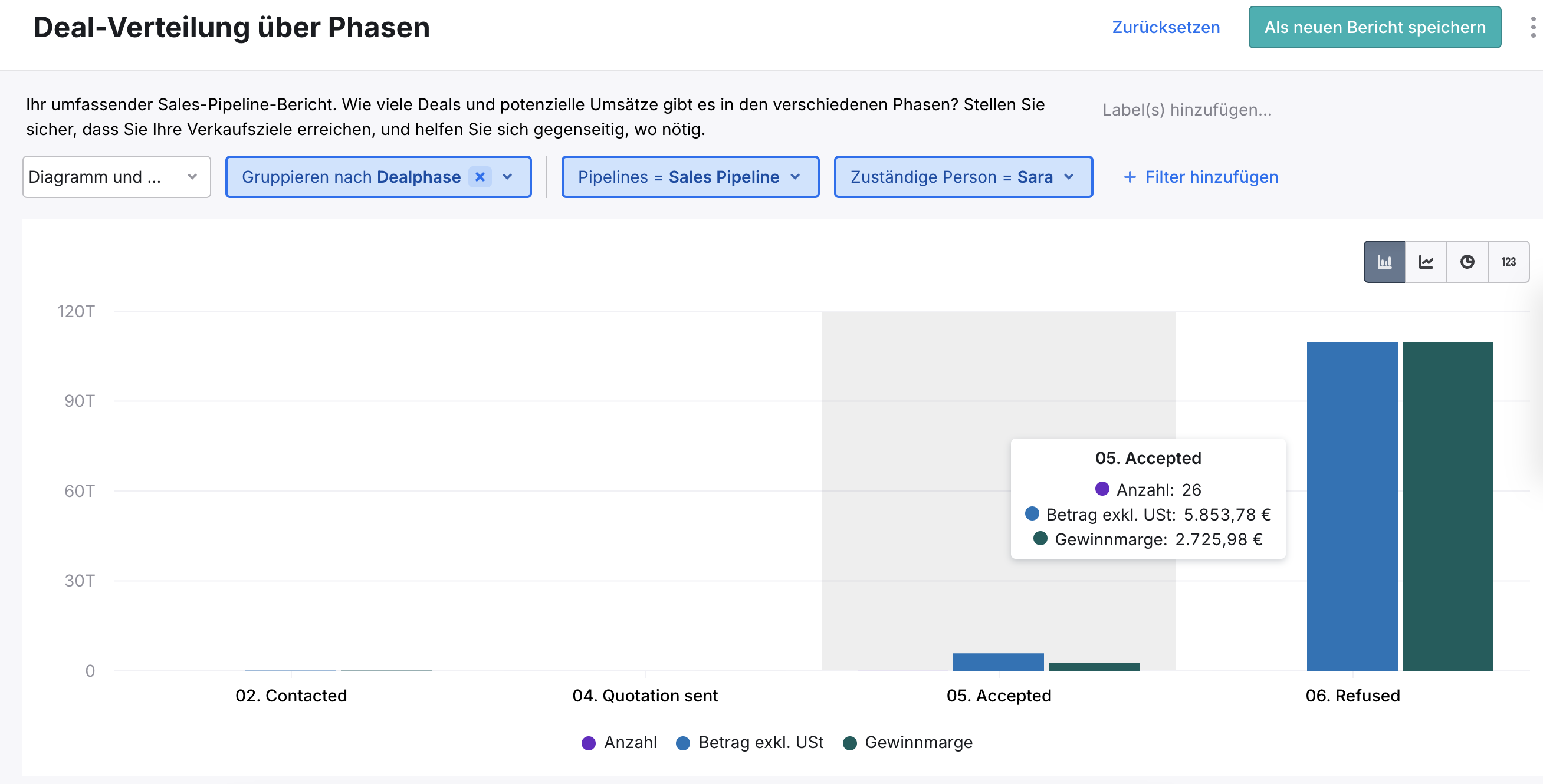Click the blue Betrag exkl. USt legend dot
This screenshot has height=784, width=1543.
(683, 743)
